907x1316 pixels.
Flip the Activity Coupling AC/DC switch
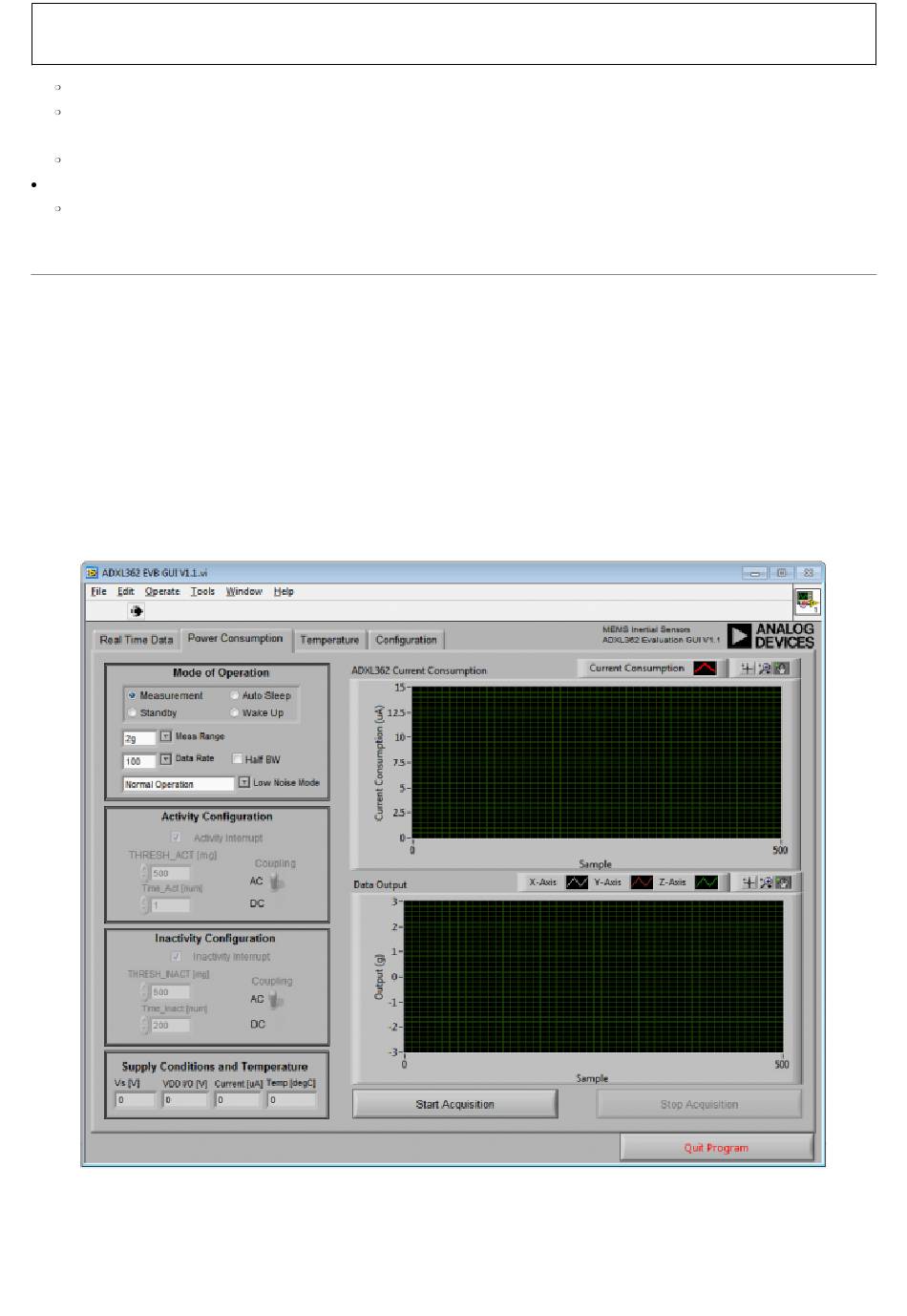point(276,882)
